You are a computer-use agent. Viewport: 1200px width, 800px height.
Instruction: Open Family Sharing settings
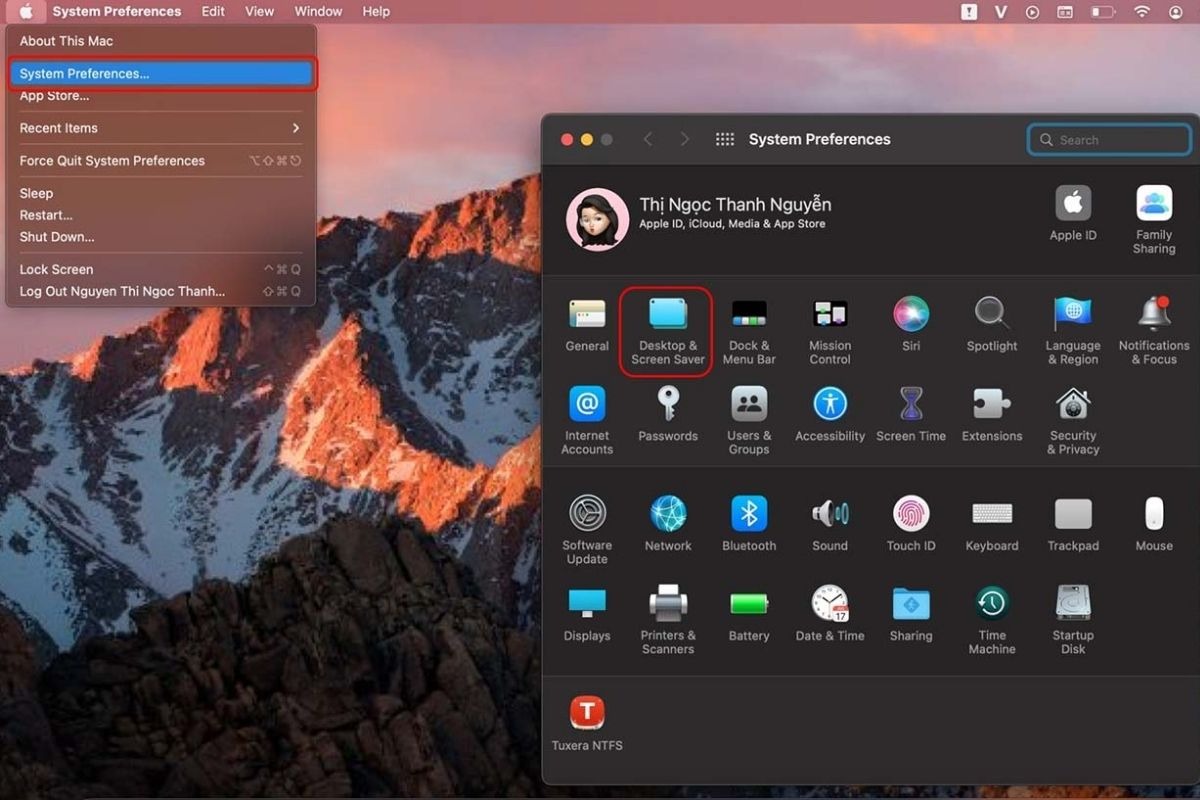1154,220
